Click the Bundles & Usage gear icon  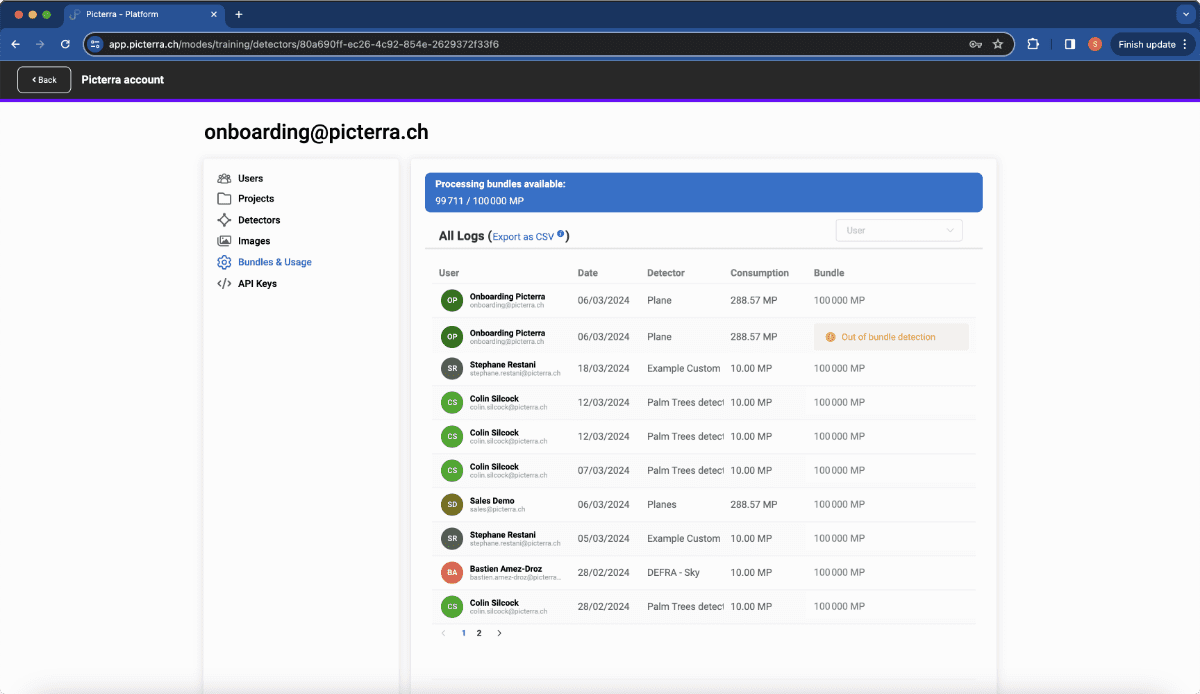224,262
